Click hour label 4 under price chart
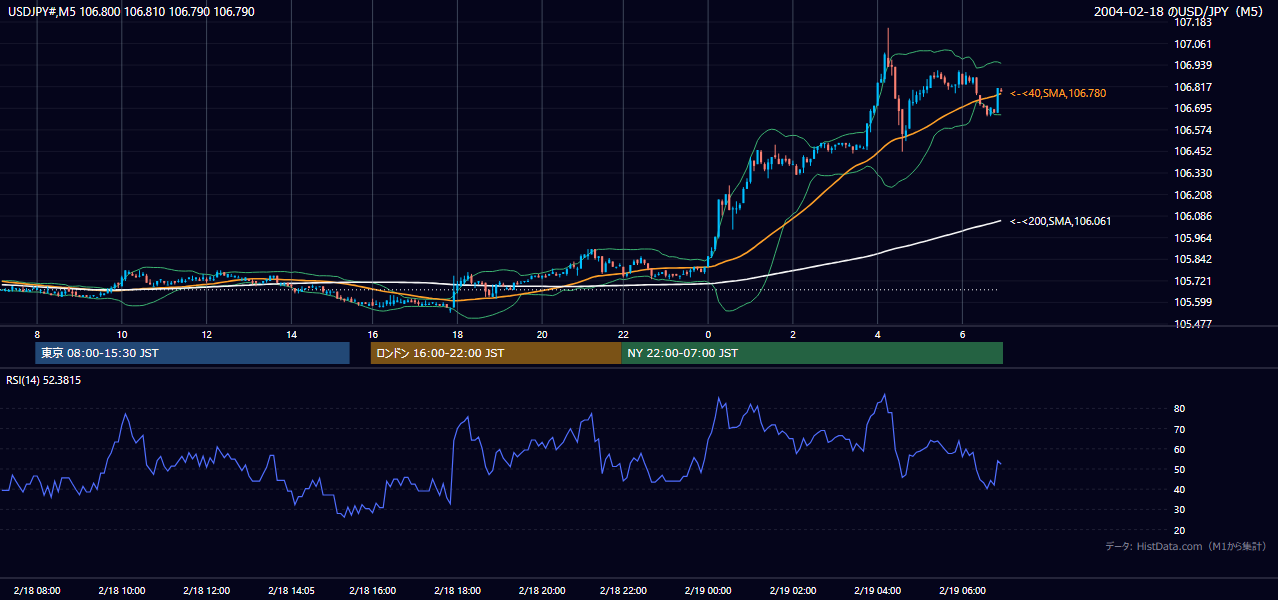Image resolution: width=1278 pixels, height=600 pixels. click(877, 334)
